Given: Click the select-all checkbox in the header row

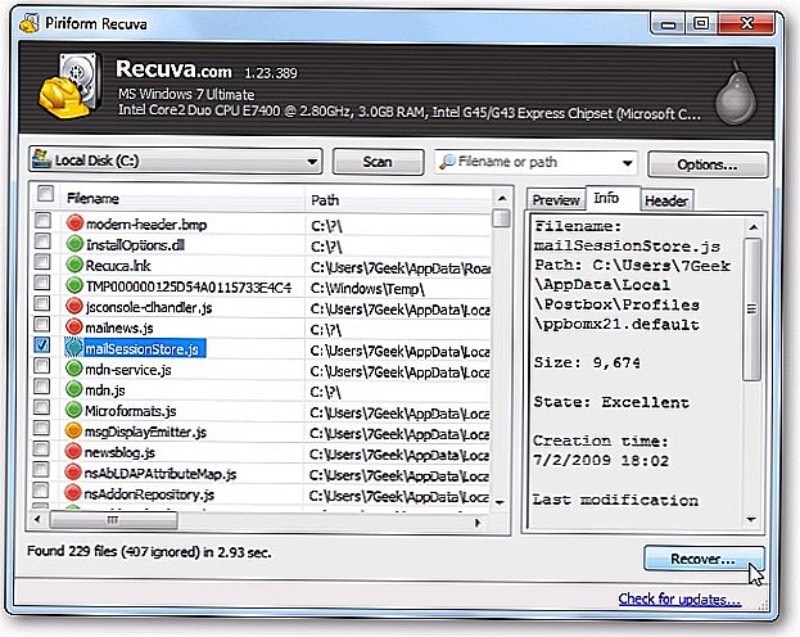Looking at the screenshot, I should pos(42,198).
